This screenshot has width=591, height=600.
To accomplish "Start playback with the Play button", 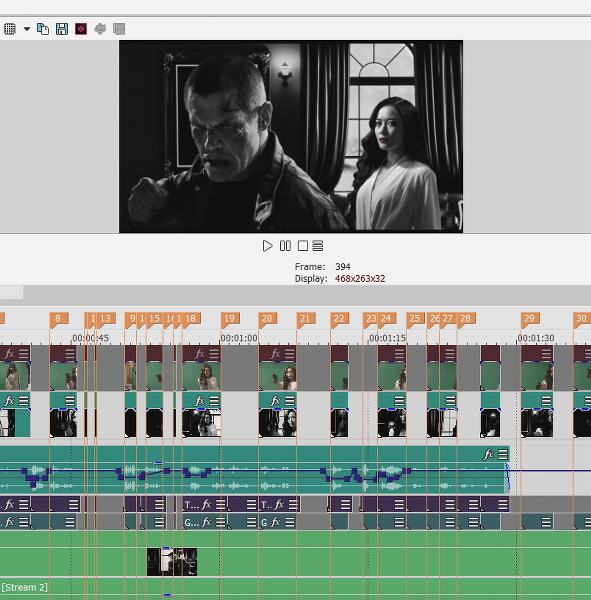I will (268, 246).
